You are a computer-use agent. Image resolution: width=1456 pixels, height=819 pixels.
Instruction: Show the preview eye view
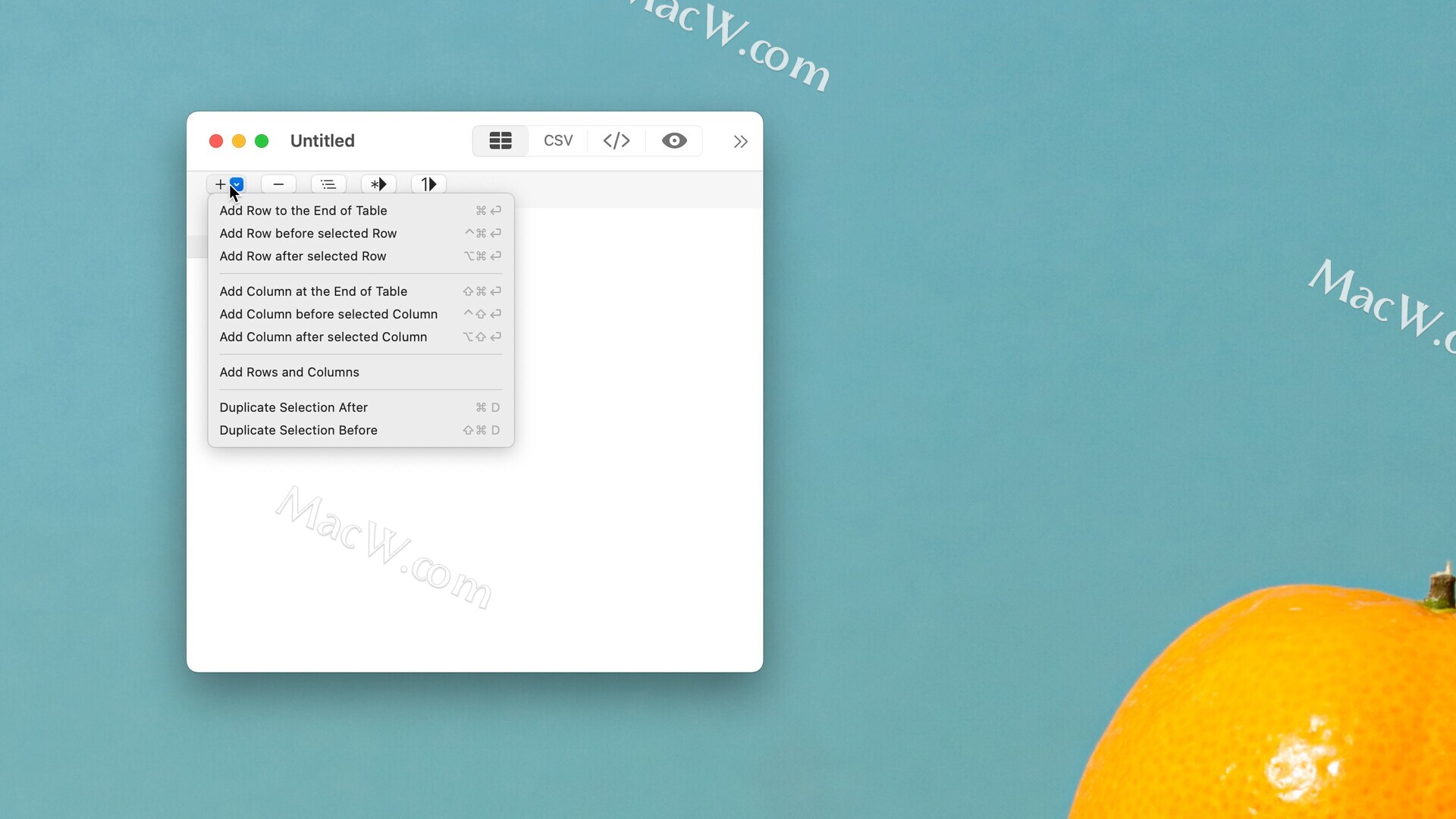674,141
